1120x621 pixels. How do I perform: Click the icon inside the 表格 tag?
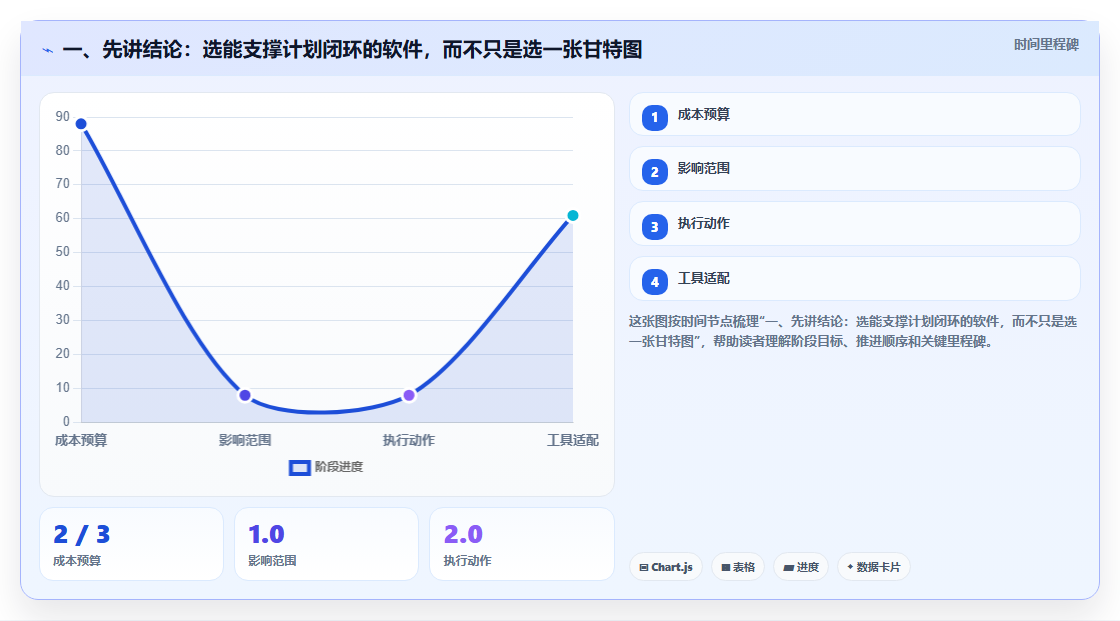[x=726, y=567]
